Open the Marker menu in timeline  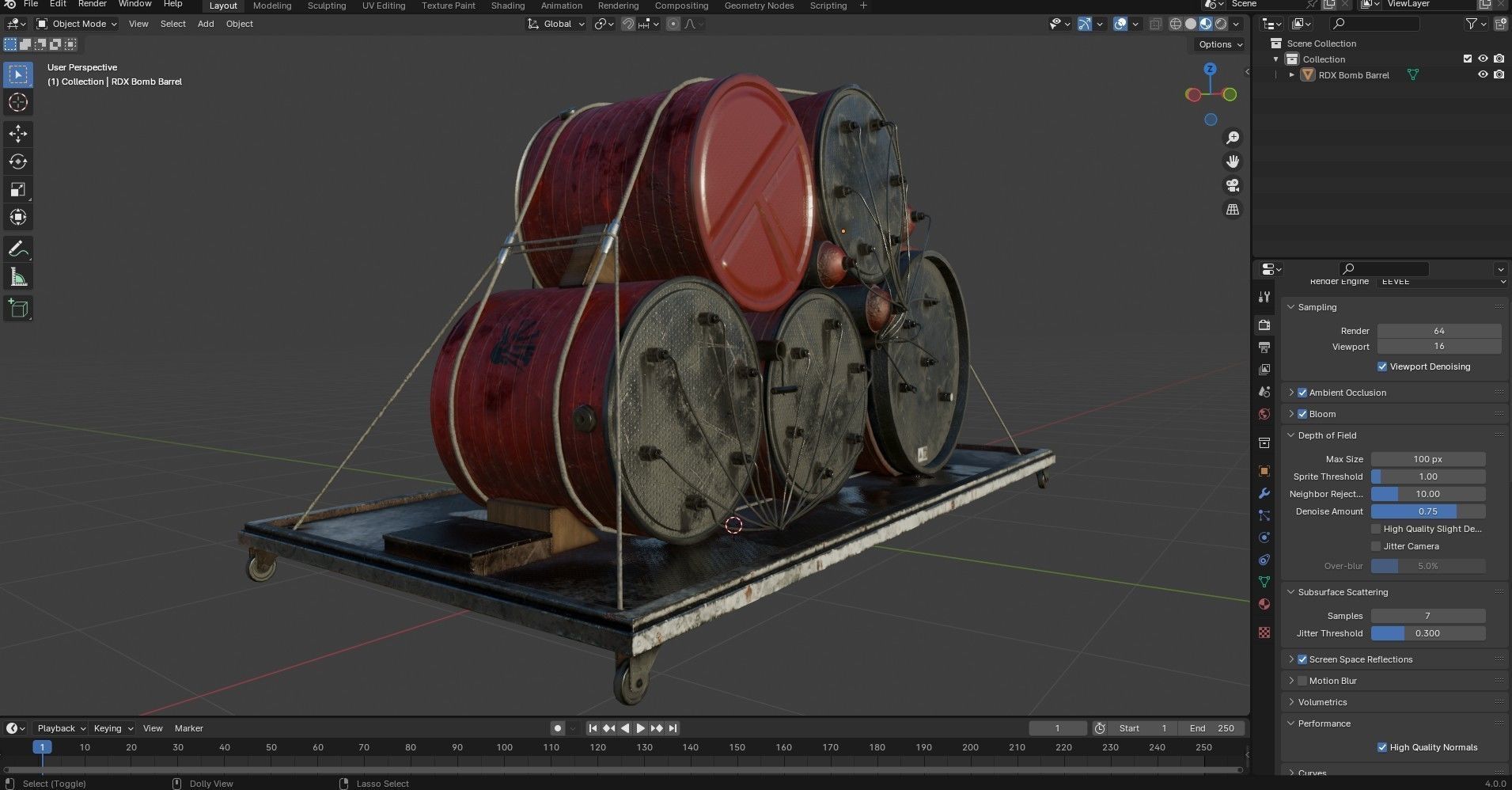pos(189,728)
